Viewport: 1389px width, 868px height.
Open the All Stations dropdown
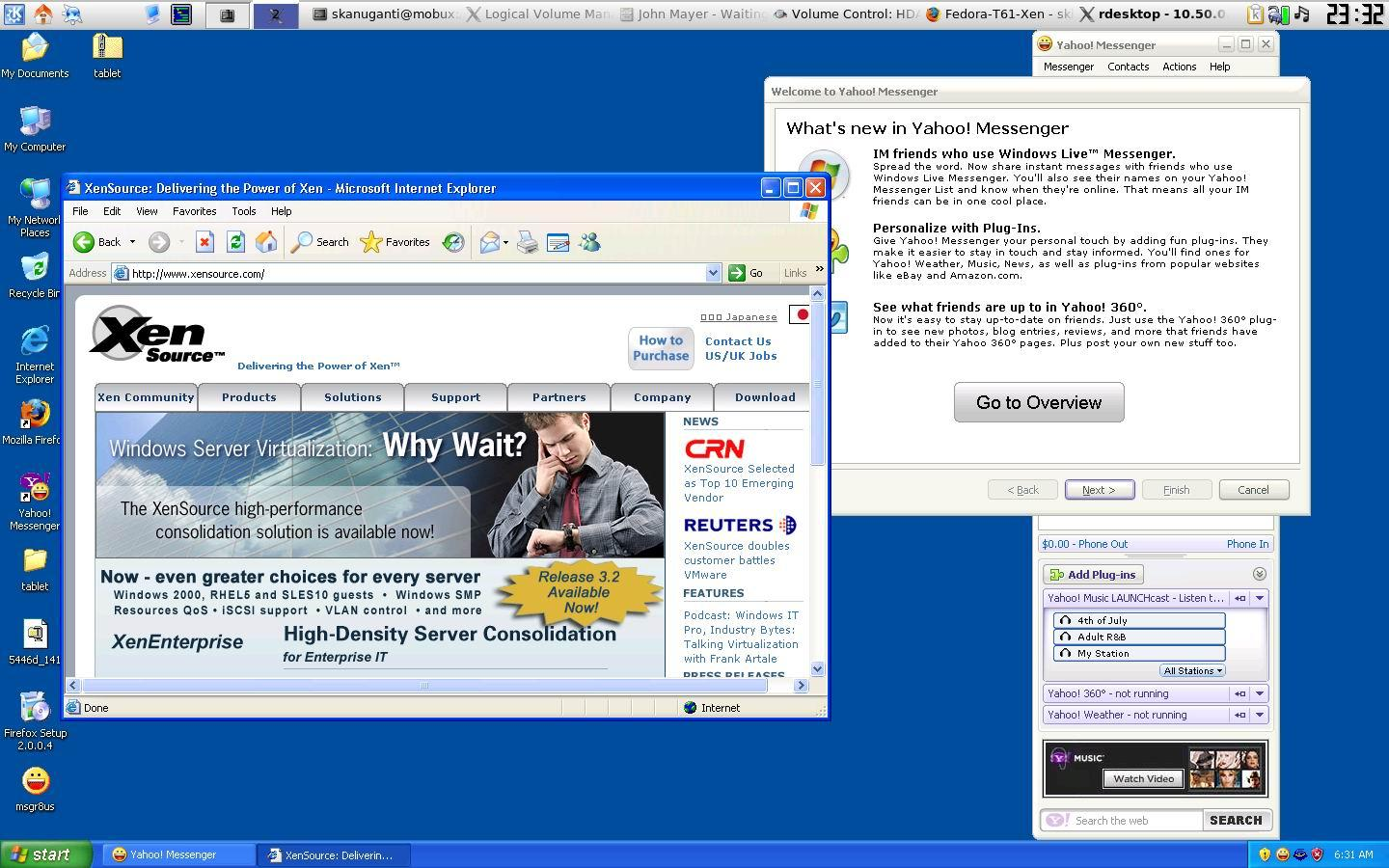pos(1193,670)
